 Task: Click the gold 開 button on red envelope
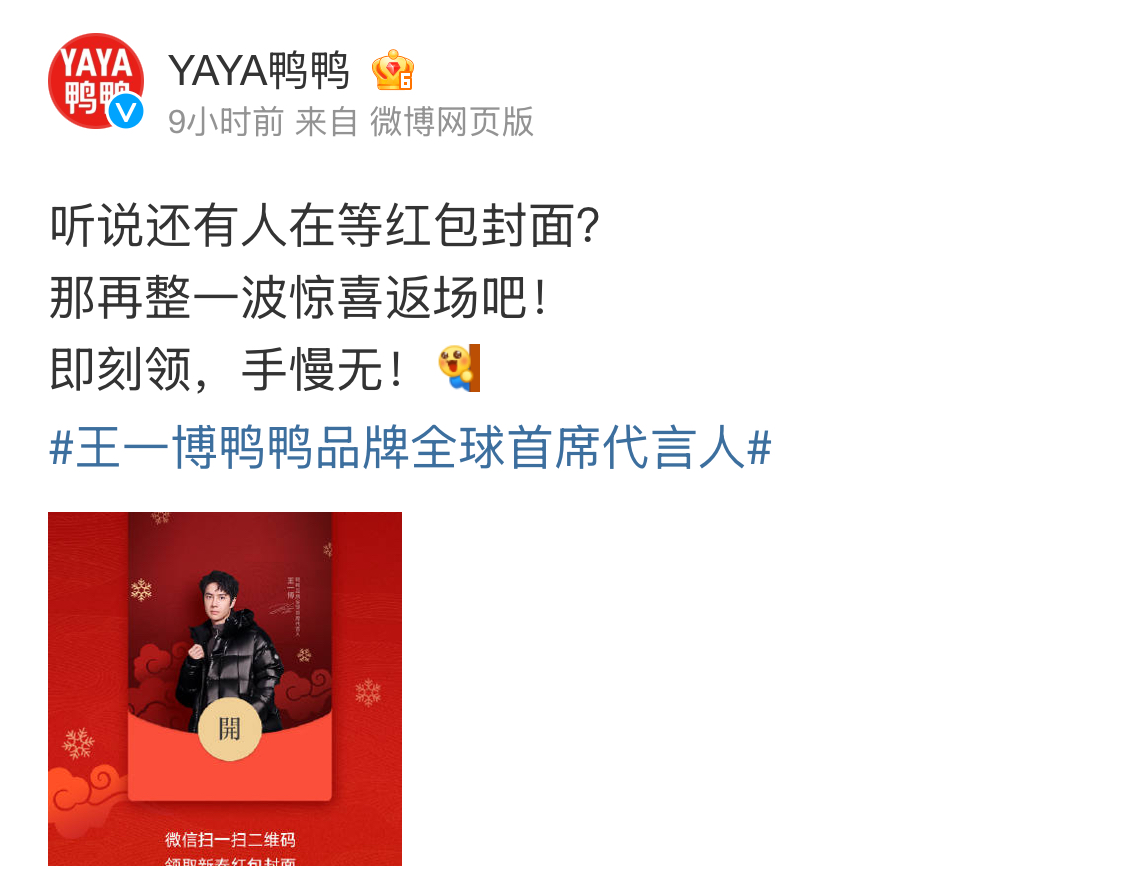coord(229,729)
